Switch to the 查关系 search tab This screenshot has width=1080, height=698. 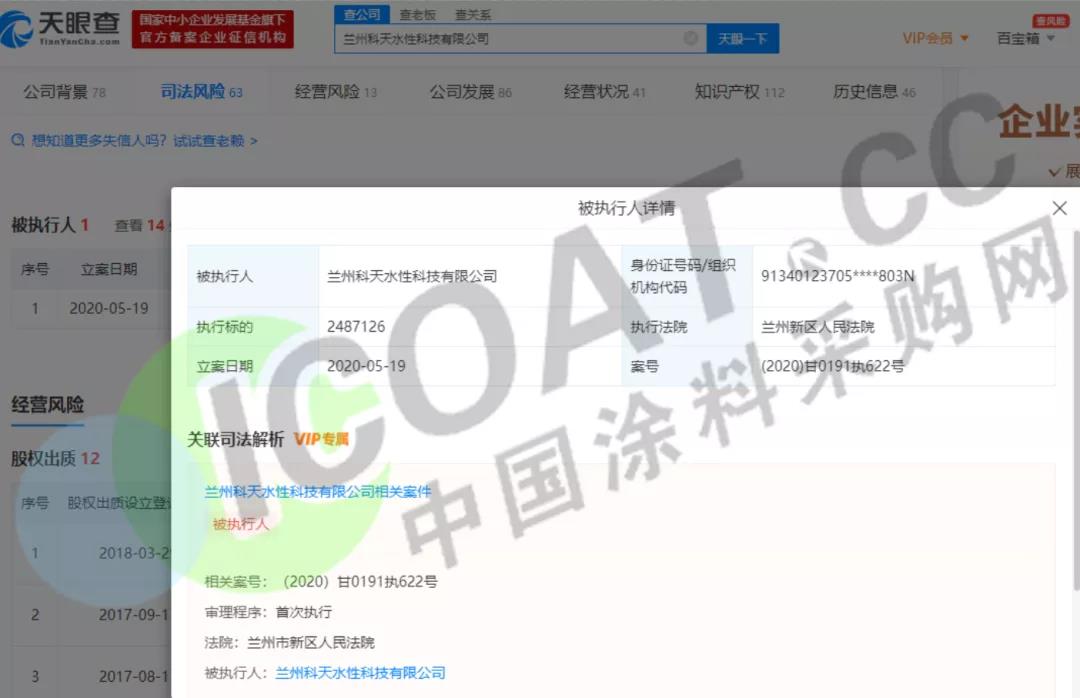(473, 14)
